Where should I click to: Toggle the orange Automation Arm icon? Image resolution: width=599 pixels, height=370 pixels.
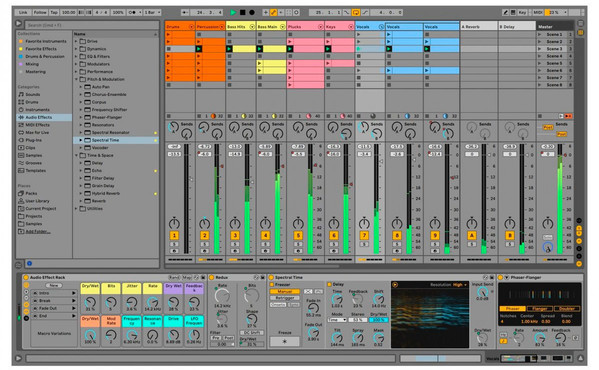pyautogui.click(x=274, y=13)
